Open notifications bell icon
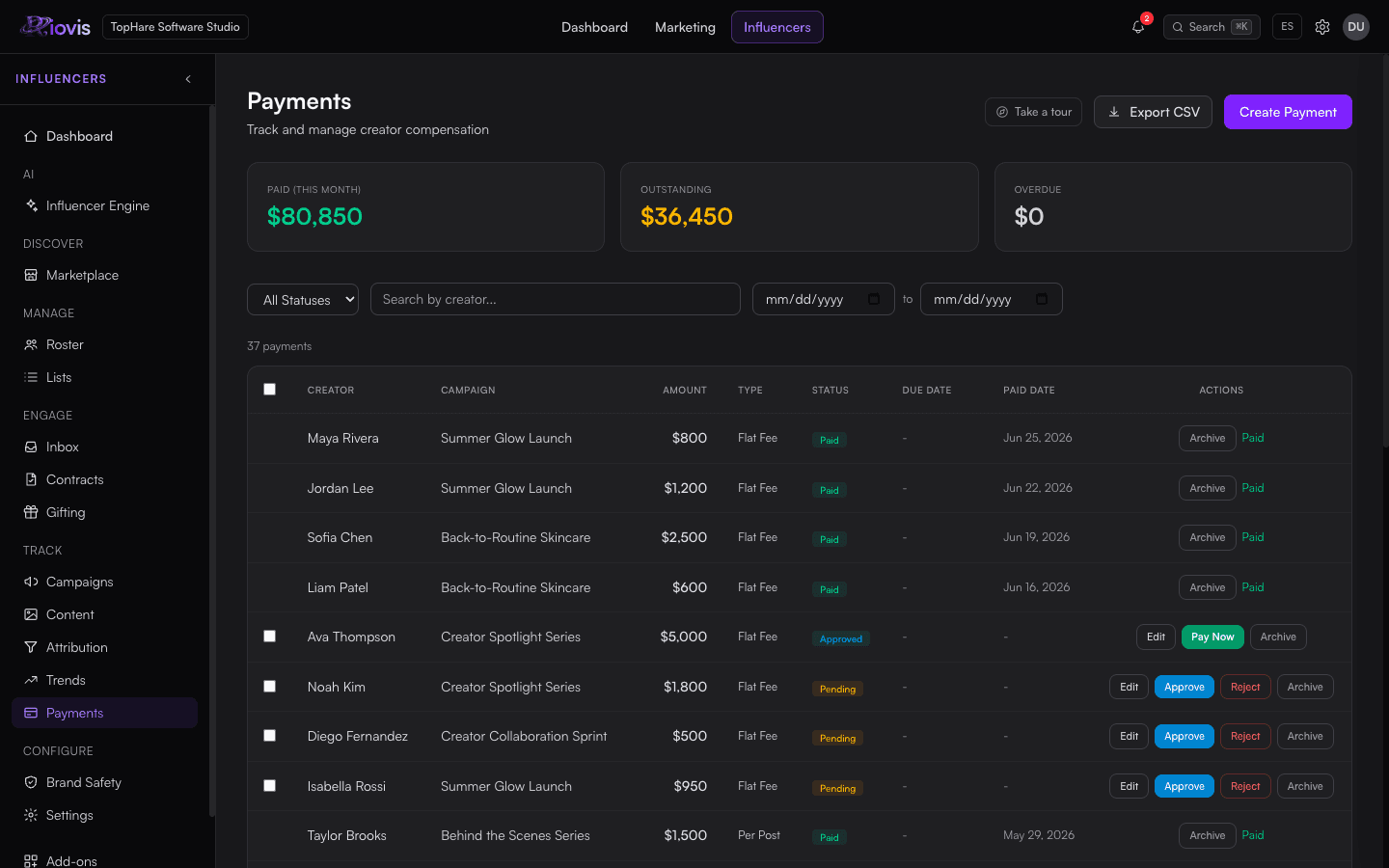Image resolution: width=1389 pixels, height=868 pixels. (x=1138, y=27)
